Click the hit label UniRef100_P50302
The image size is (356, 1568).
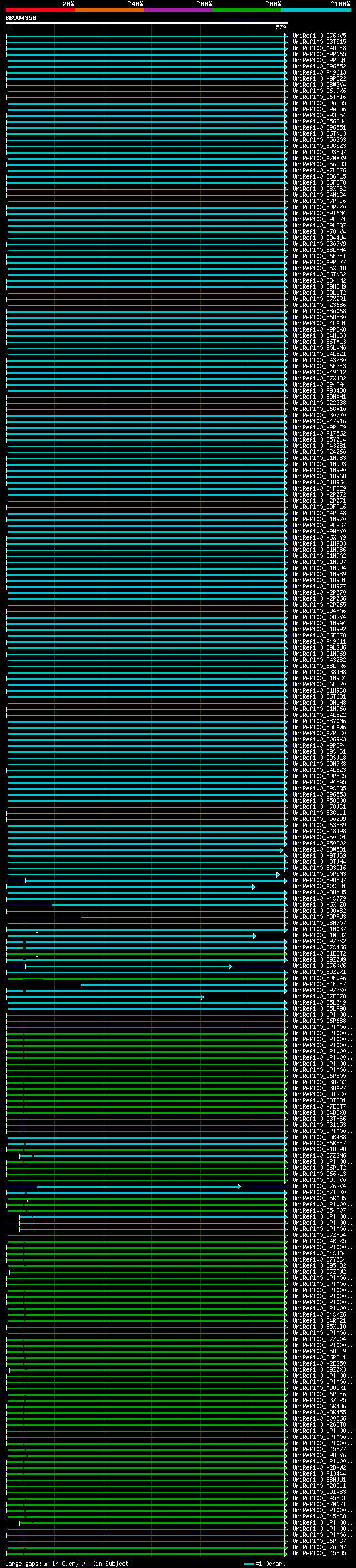click(319, 844)
